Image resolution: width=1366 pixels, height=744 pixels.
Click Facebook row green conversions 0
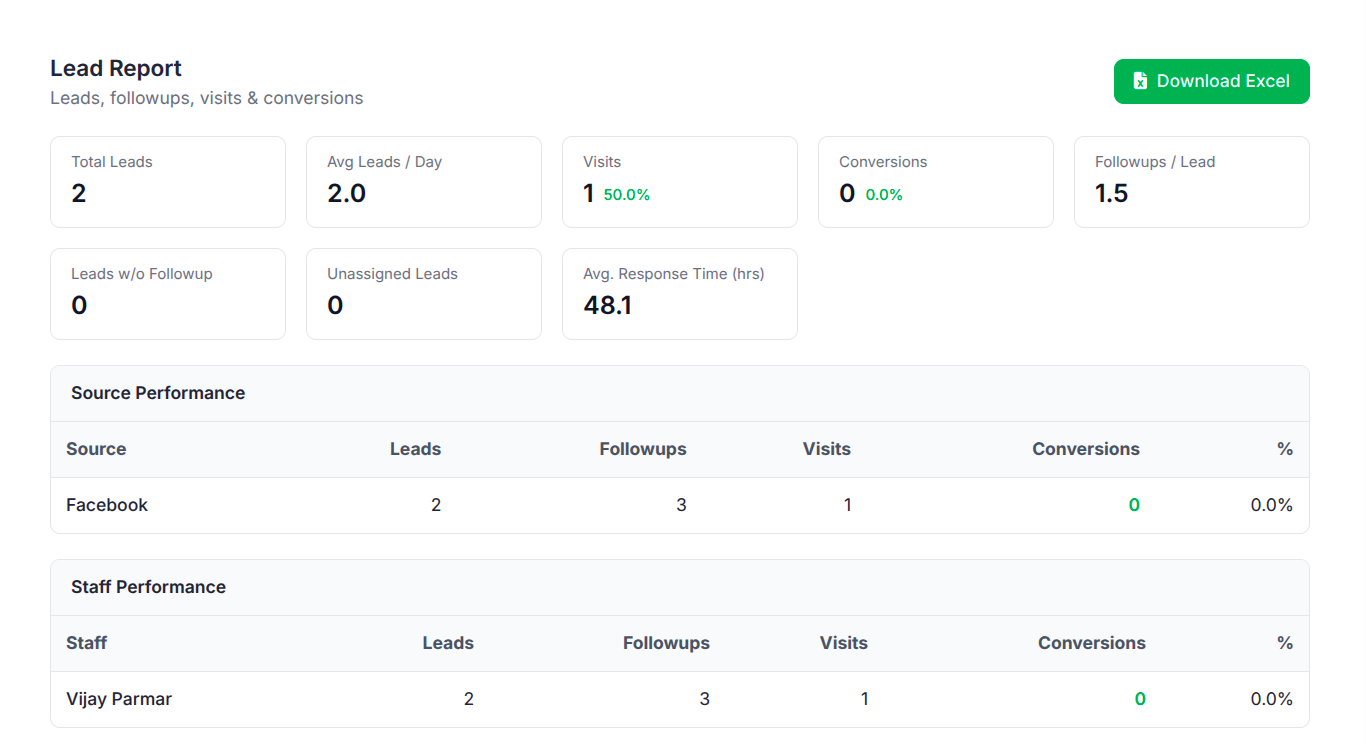pos(1134,505)
